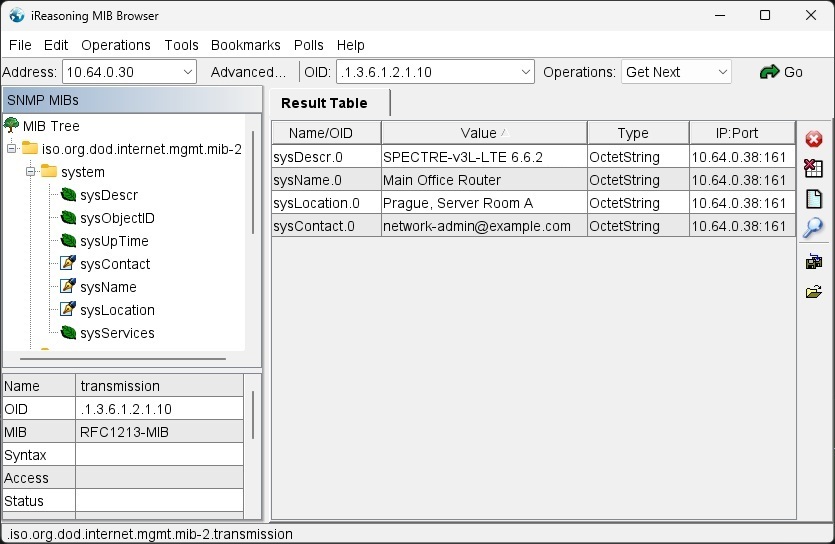Viewport: 835px width, 544px height.
Task: Open the Operations menu
Action: click(x=116, y=45)
